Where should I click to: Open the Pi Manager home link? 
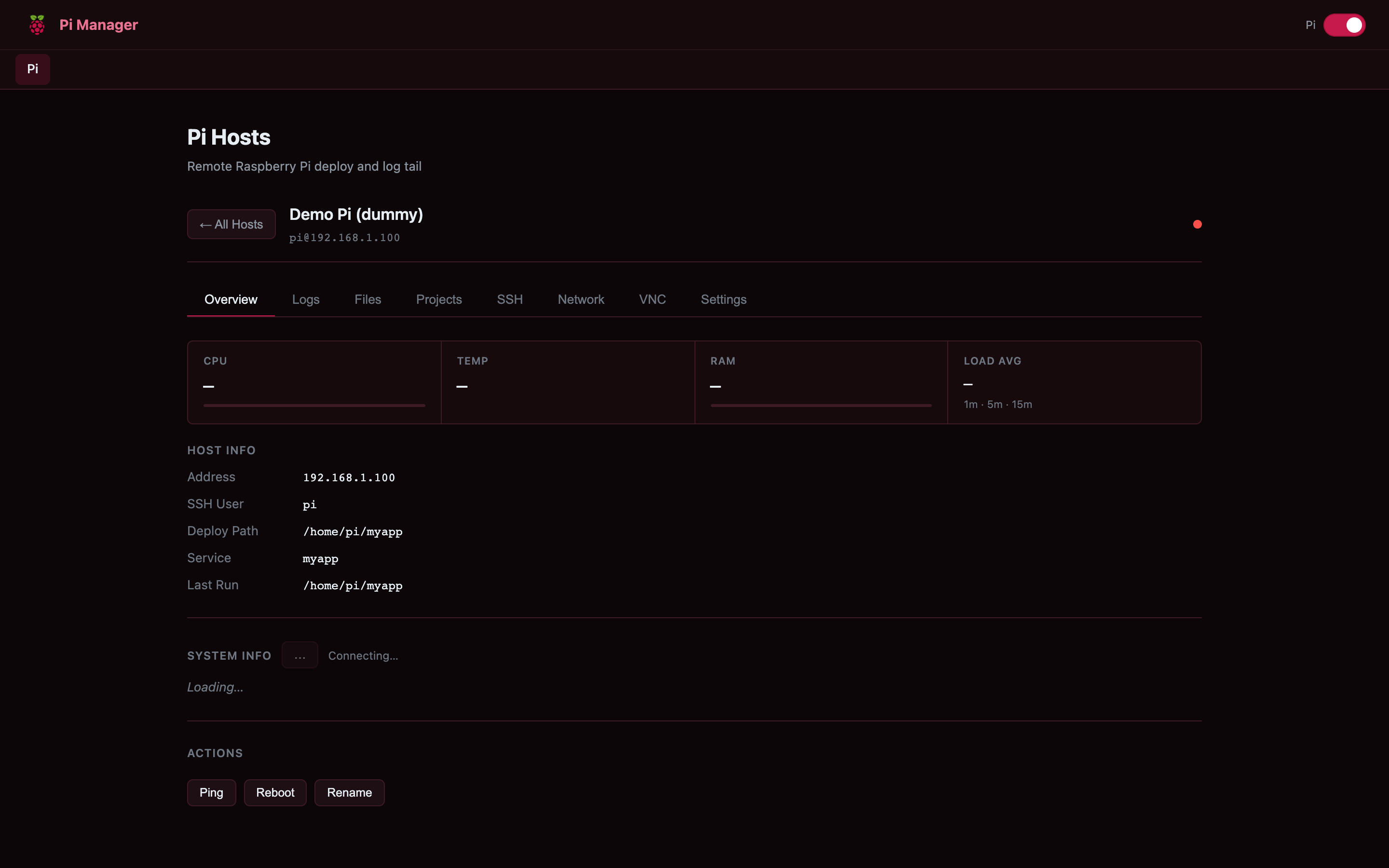[x=98, y=25]
